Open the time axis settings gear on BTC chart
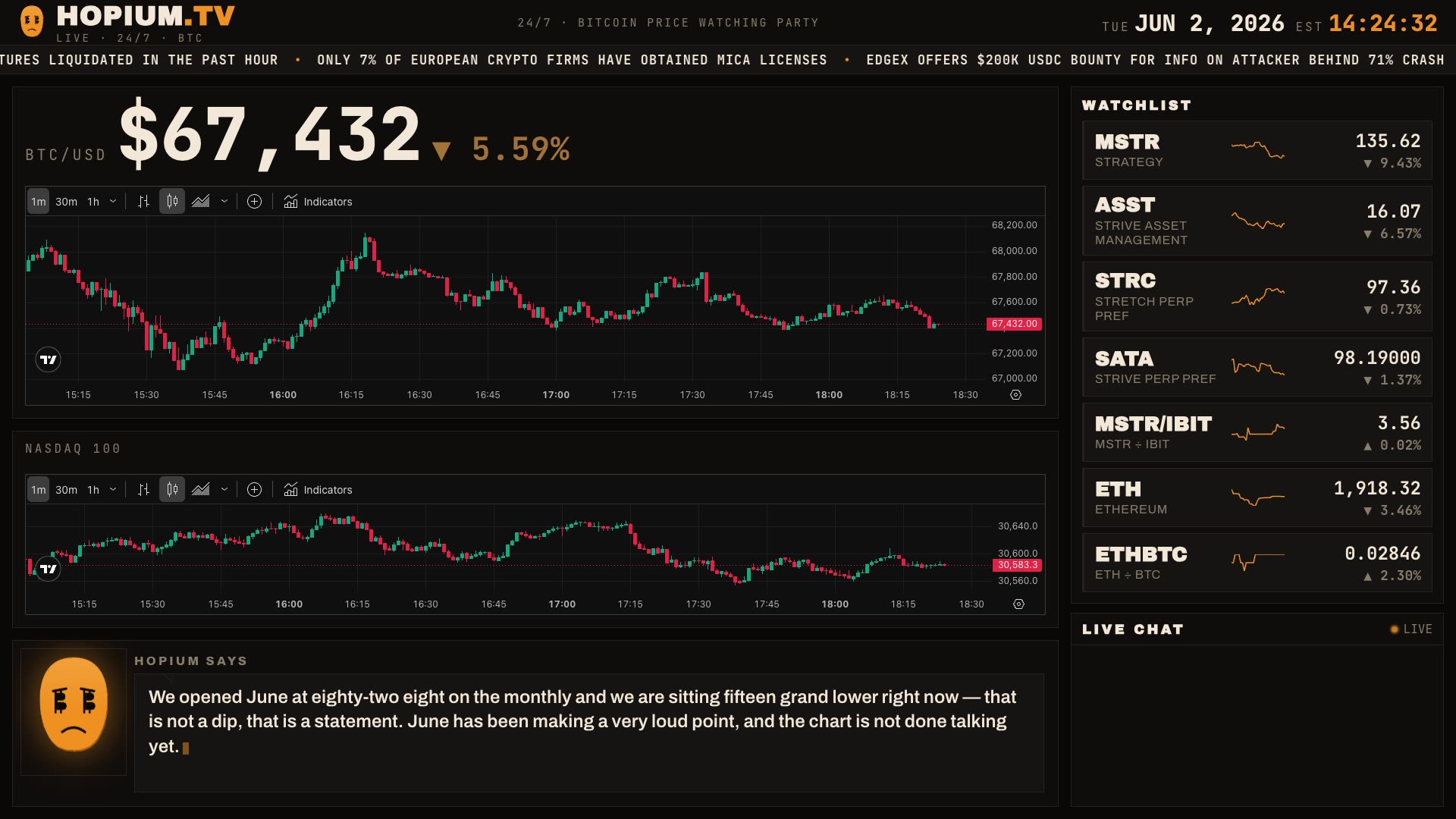Screen dimensions: 1456x819 [1016, 395]
